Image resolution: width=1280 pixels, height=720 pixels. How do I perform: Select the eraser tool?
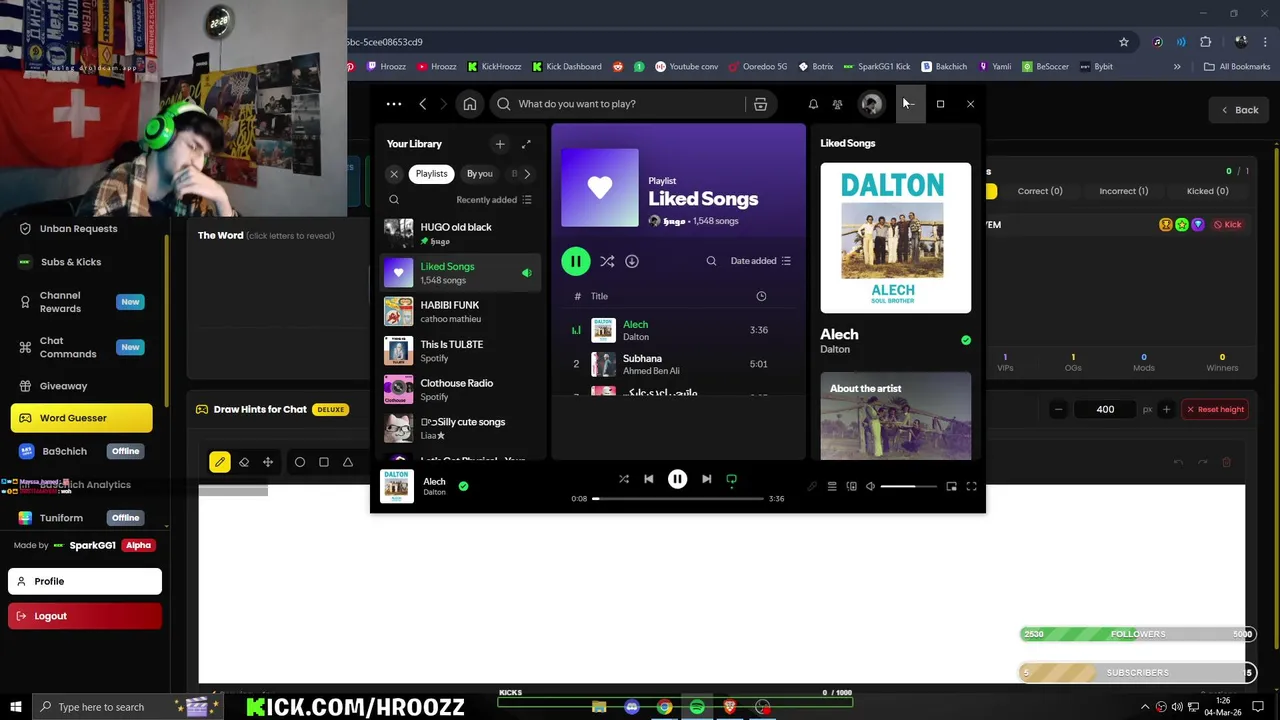[x=244, y=462]
